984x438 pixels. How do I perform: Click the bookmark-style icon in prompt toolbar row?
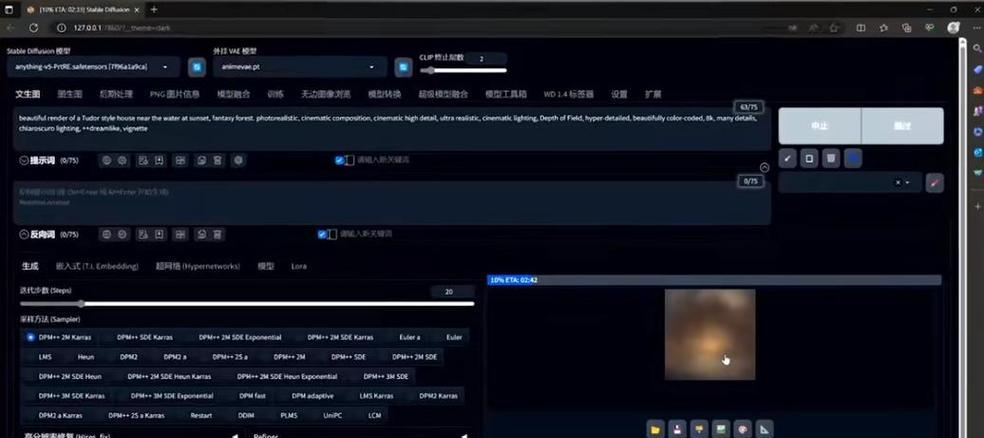pos(159,161)
